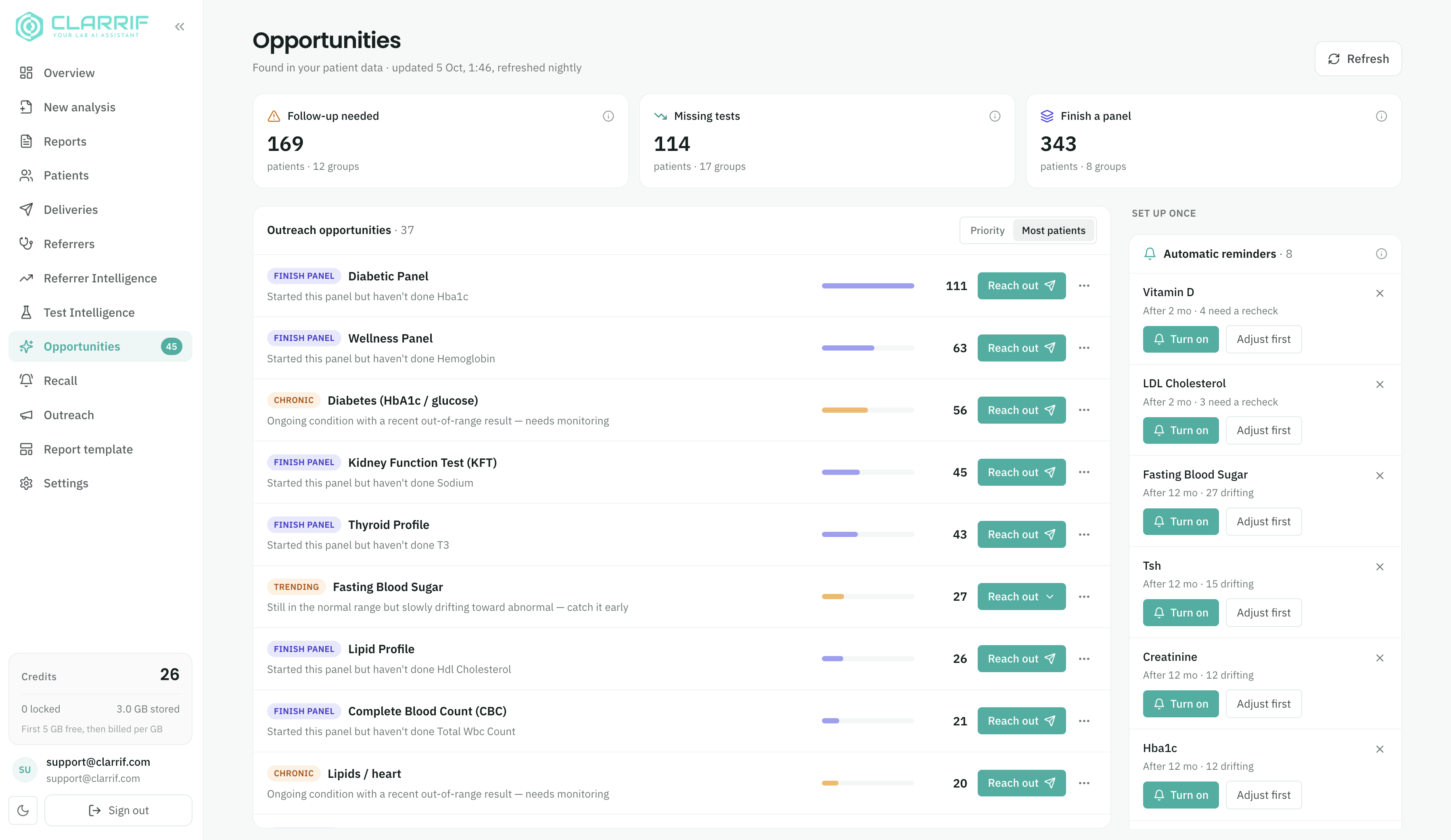Open Settings from the sidebar
Screen dimensions: 1451x840
click(x=100, y=483)
